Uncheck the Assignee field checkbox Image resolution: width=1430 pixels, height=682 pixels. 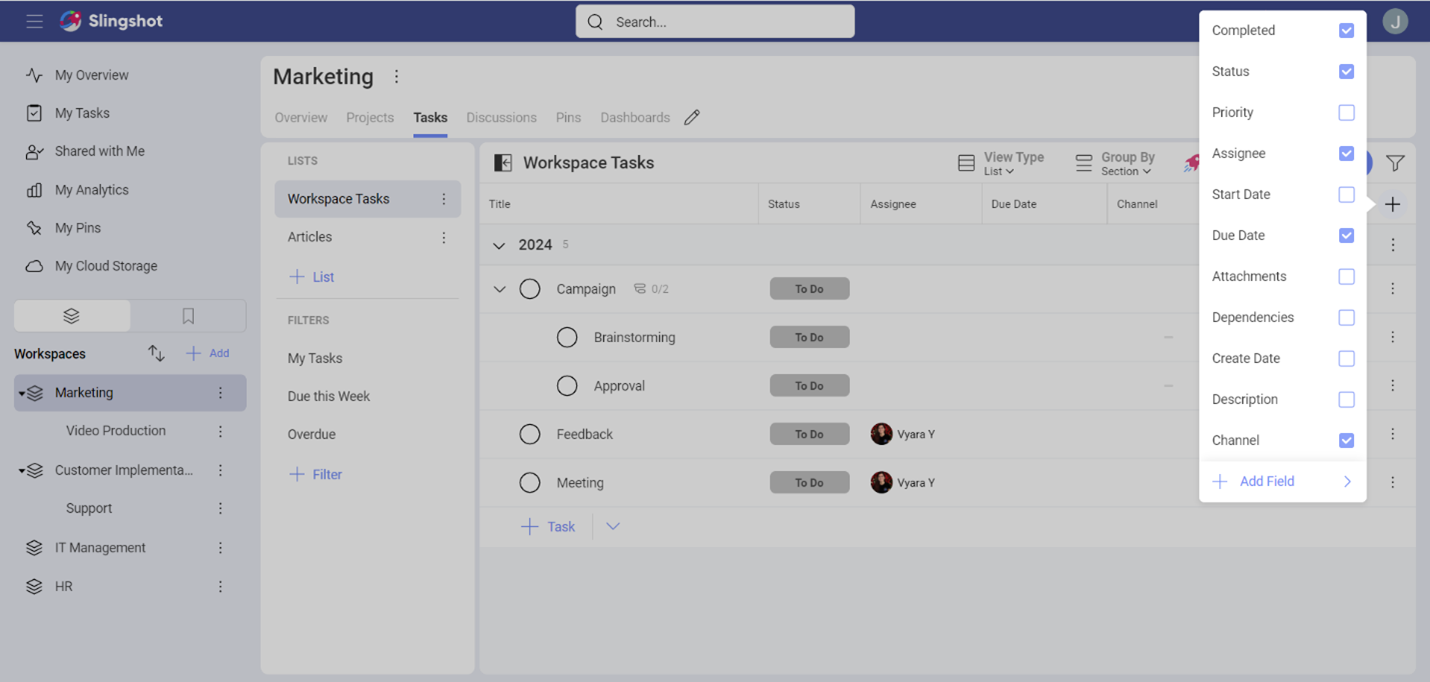[1346, 154]
